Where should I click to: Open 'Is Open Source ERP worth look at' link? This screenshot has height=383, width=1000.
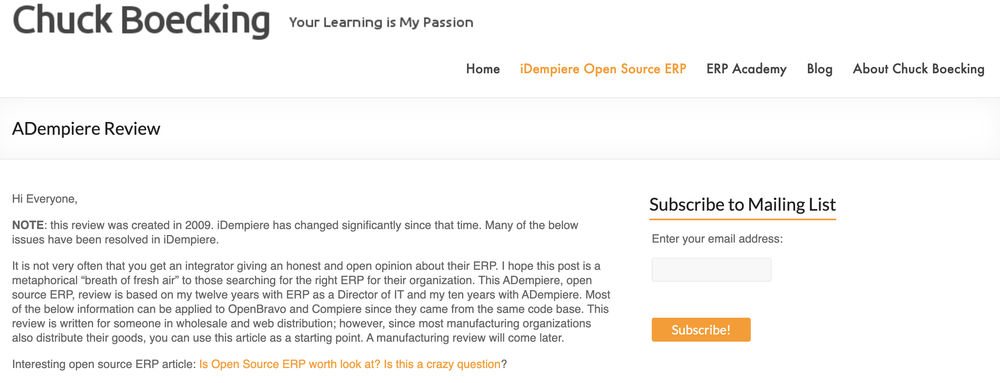[349, 365]
